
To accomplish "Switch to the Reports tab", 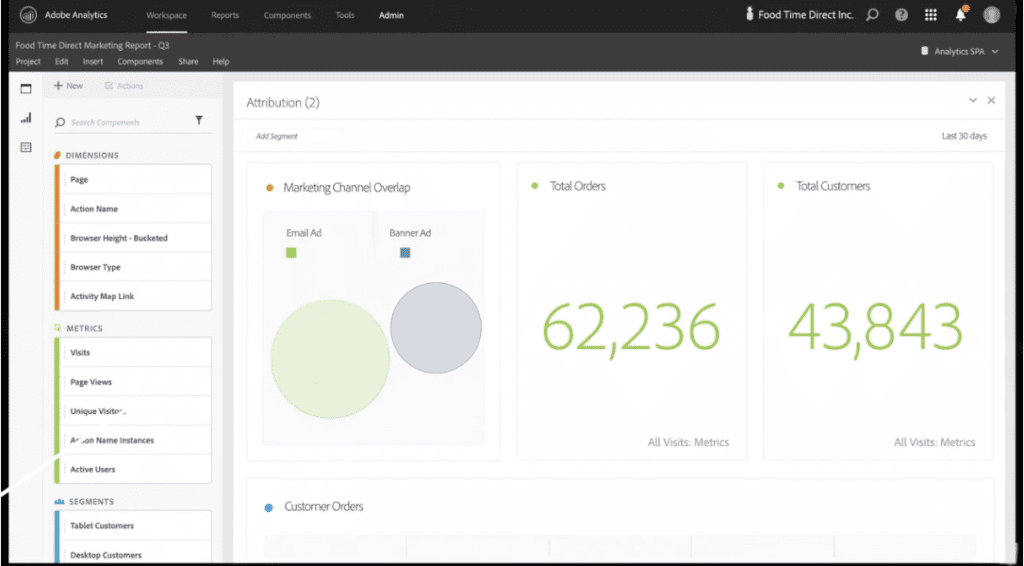I will [225, 15].
